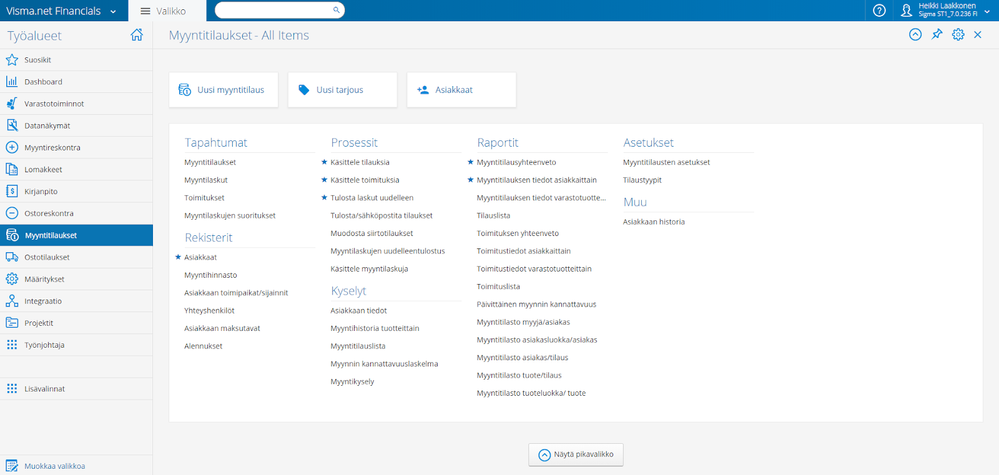999x475 pixels.
Task: Click the search magnifier icon
Action: (336, 10)
